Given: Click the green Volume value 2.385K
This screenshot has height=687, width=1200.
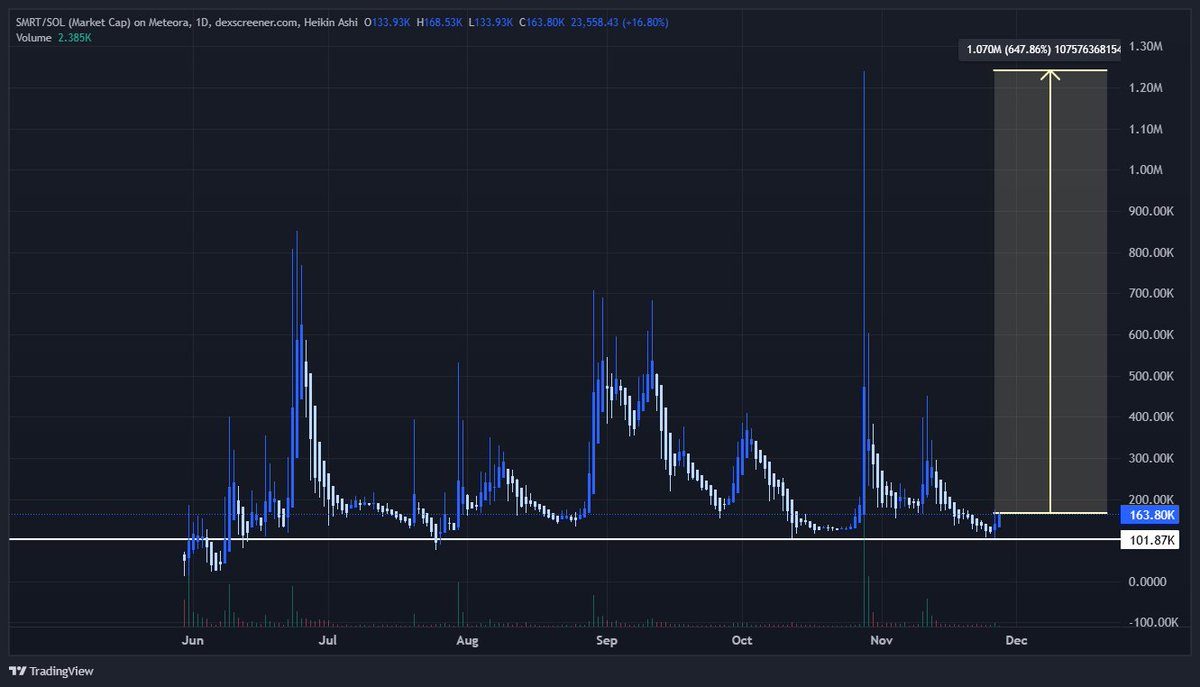Looking at the screenshot, I should pyautogui.click(x=76, y=36).
